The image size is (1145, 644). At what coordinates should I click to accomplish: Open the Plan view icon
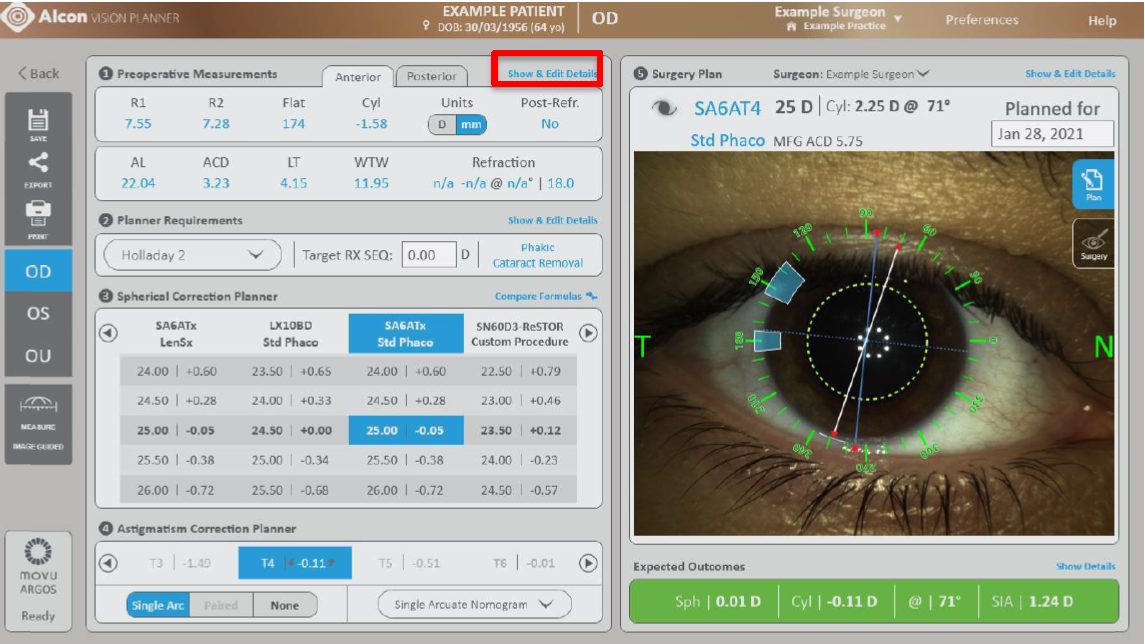point(1093,183)
